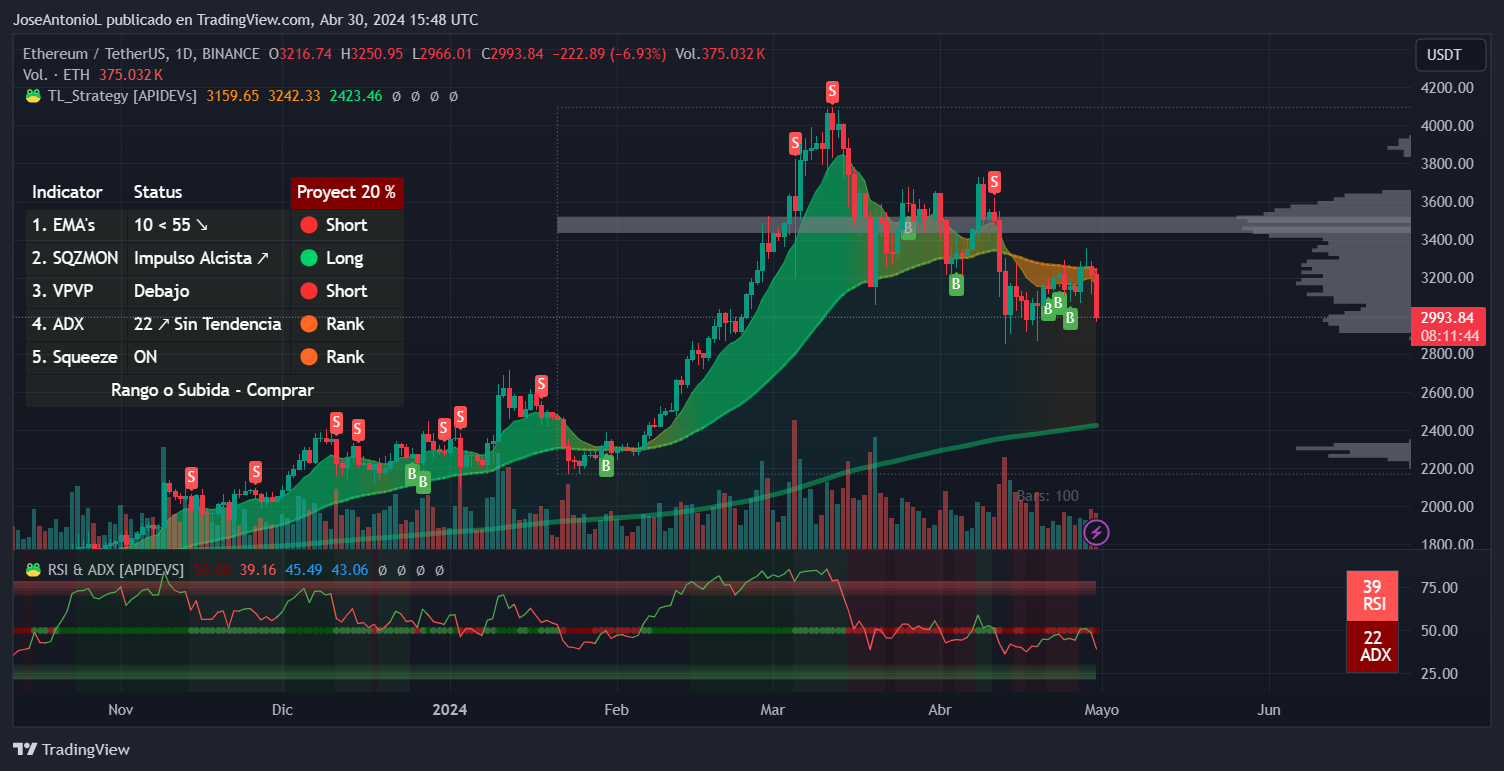Click the green 2423.46 strategy value
Viewport: 1504px width, 771px height.
(356, 96)
